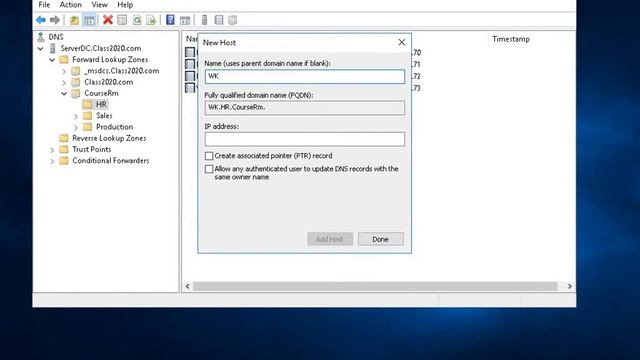Click the CourseRm zone icon

(76, 93)
